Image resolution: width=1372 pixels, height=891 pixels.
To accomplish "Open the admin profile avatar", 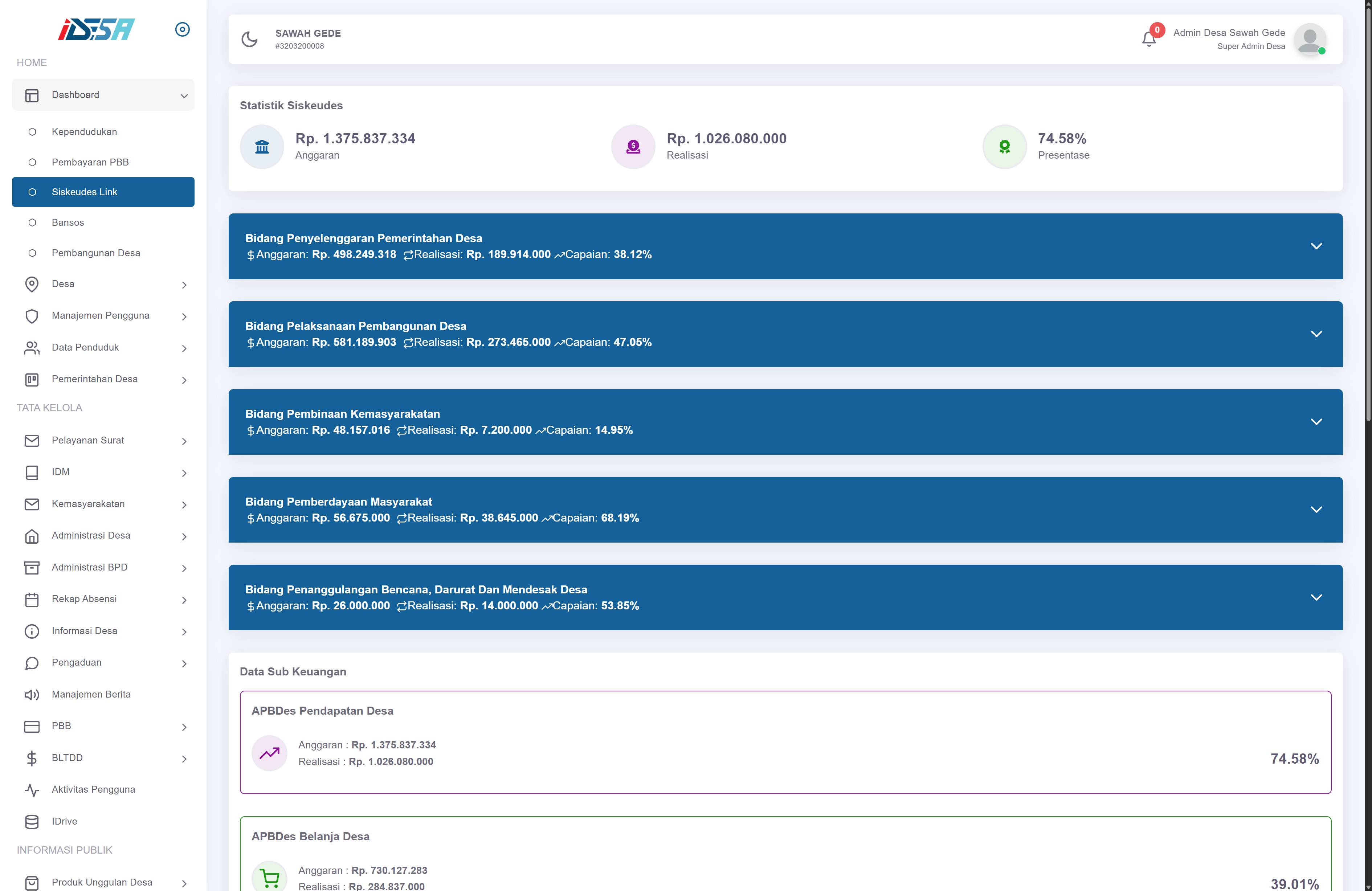I will [1309, 39].
